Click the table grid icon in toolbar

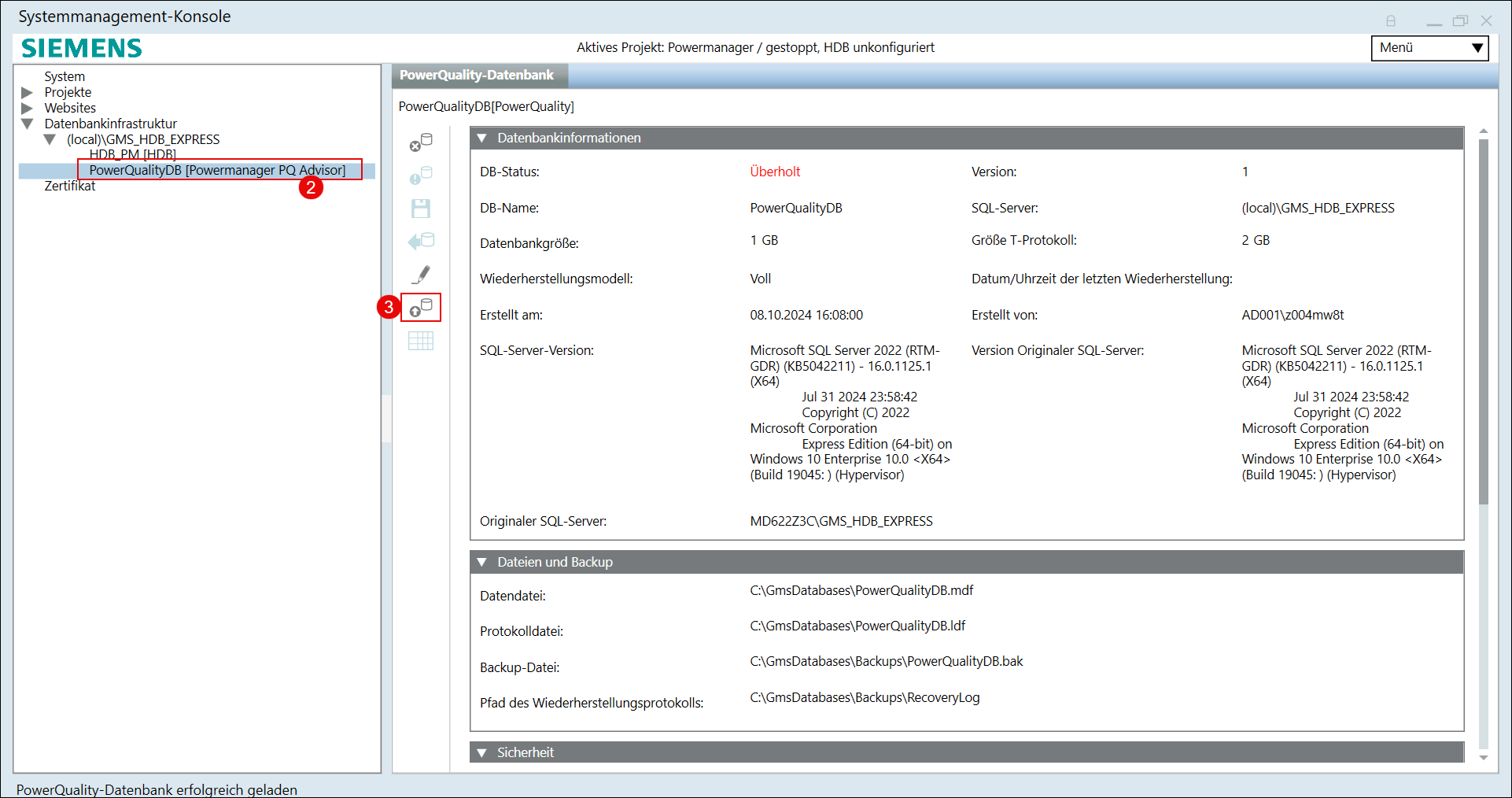[421, 341]
